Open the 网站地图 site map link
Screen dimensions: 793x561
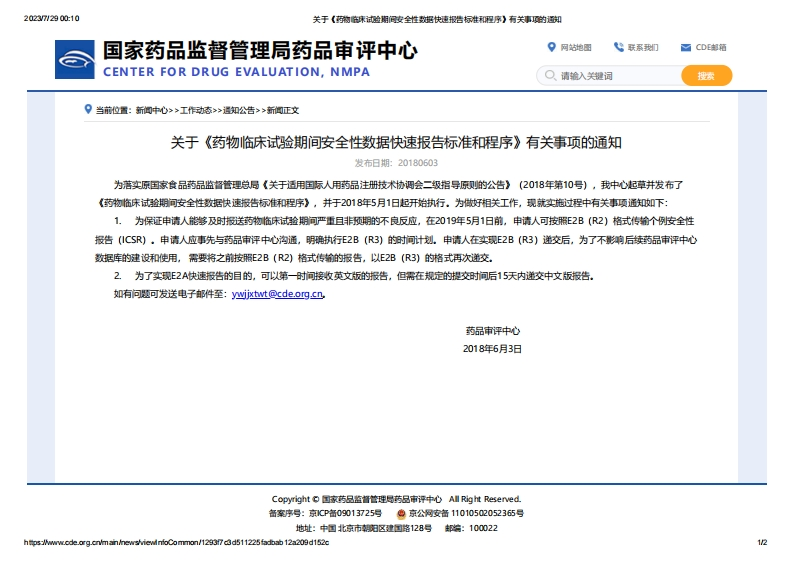click(x=576, y=48)
